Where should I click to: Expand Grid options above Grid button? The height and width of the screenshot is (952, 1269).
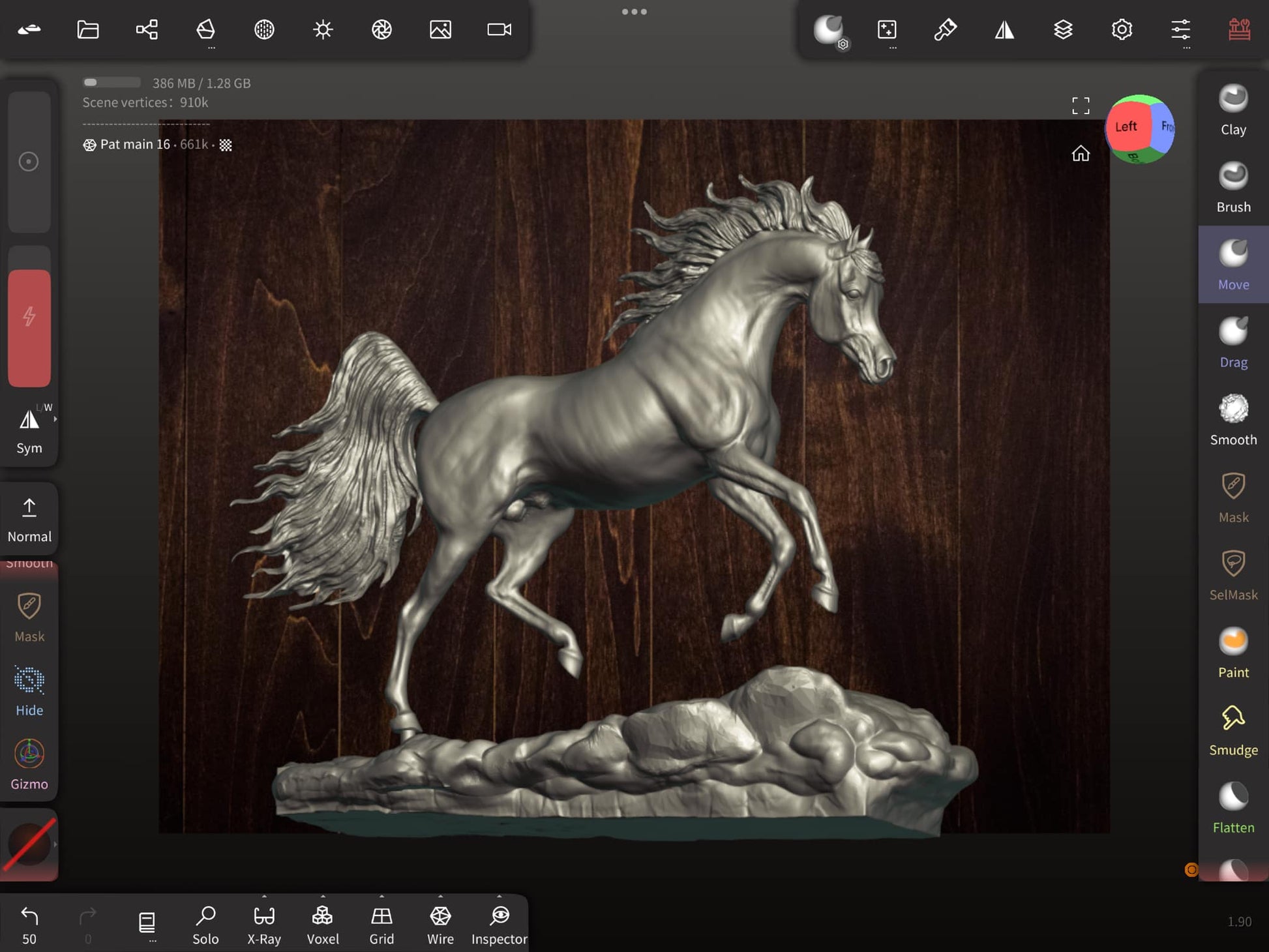point(381,897)
